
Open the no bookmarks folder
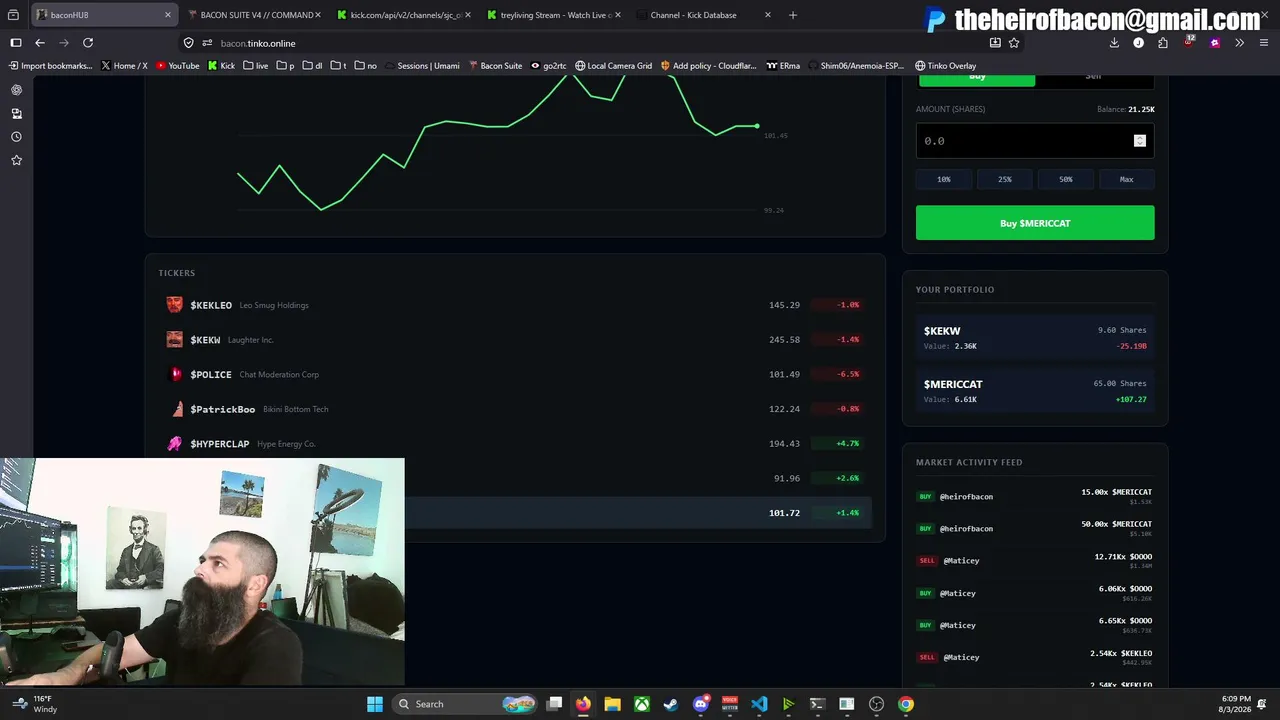(365, 66)
